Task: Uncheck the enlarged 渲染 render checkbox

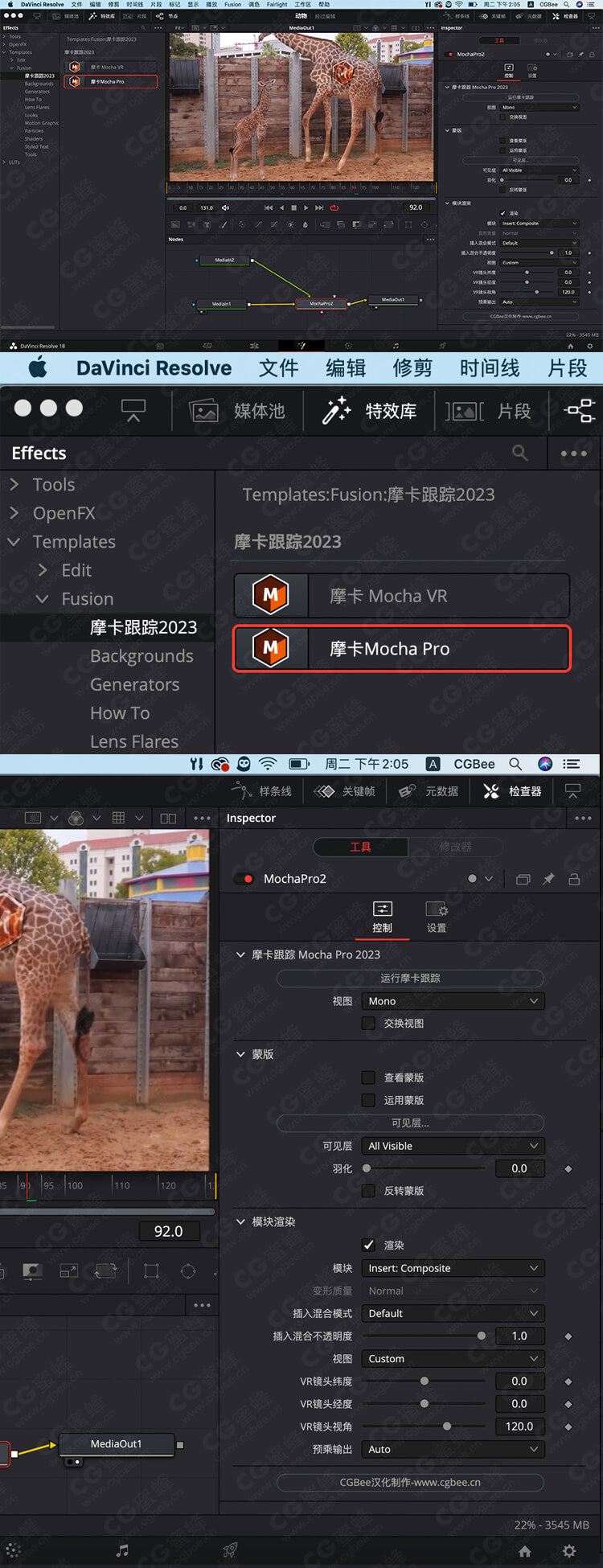Action: pos(368,1245)
